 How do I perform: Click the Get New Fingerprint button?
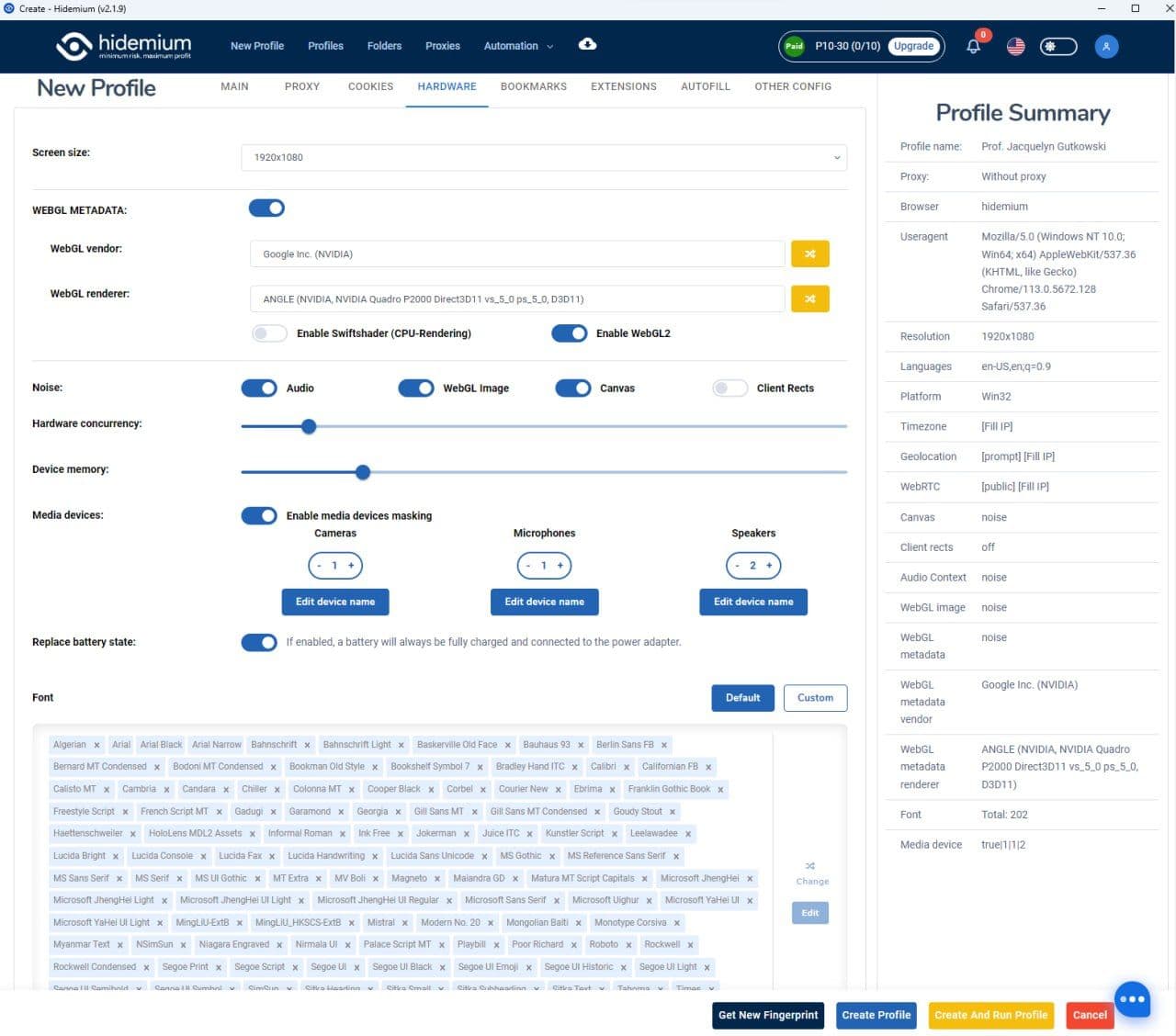767,1015
